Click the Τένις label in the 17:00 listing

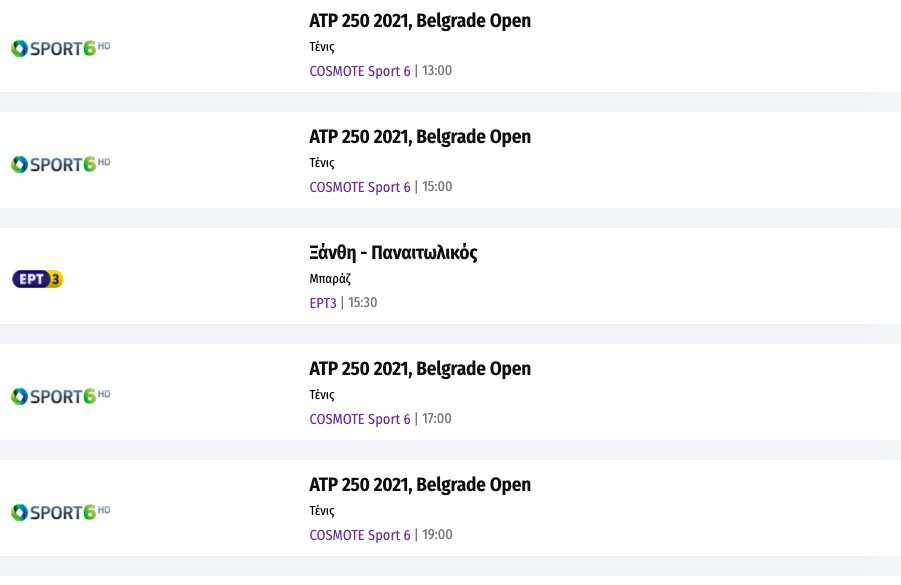(322, 395)
